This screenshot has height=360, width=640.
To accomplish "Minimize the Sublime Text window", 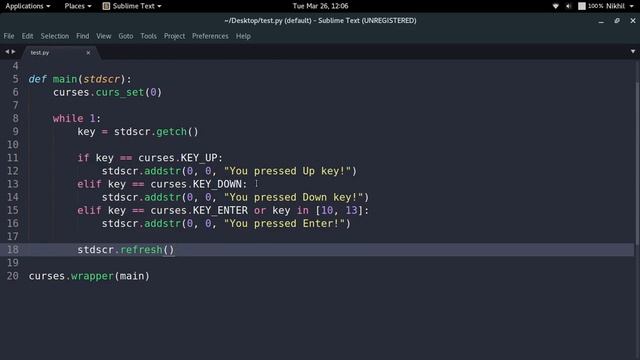I will [601, 21].
